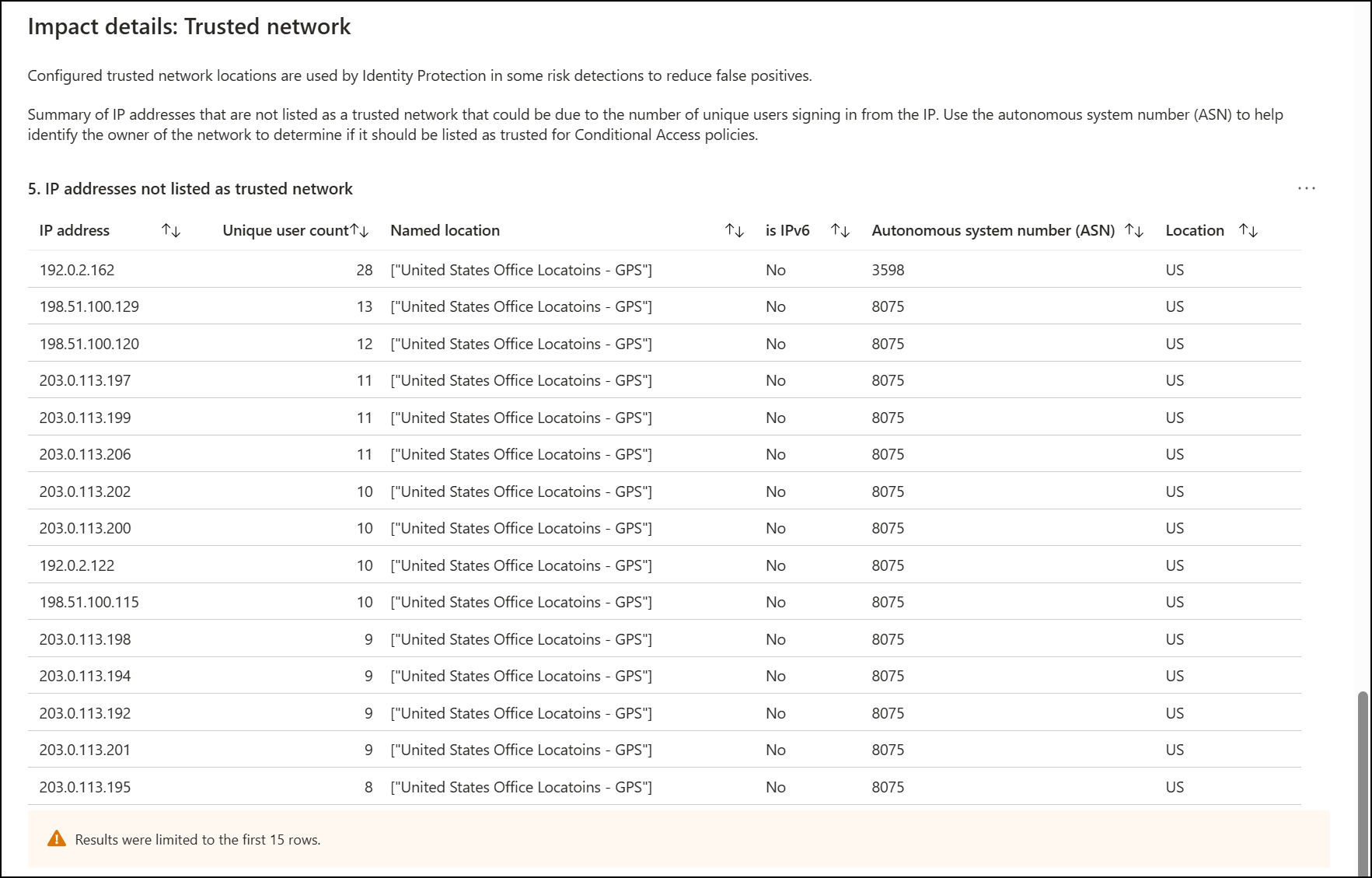Click the Location column sort arrows
Image resolution: width=1372 pixels, height=878 pixels.
coord(1248,230)
